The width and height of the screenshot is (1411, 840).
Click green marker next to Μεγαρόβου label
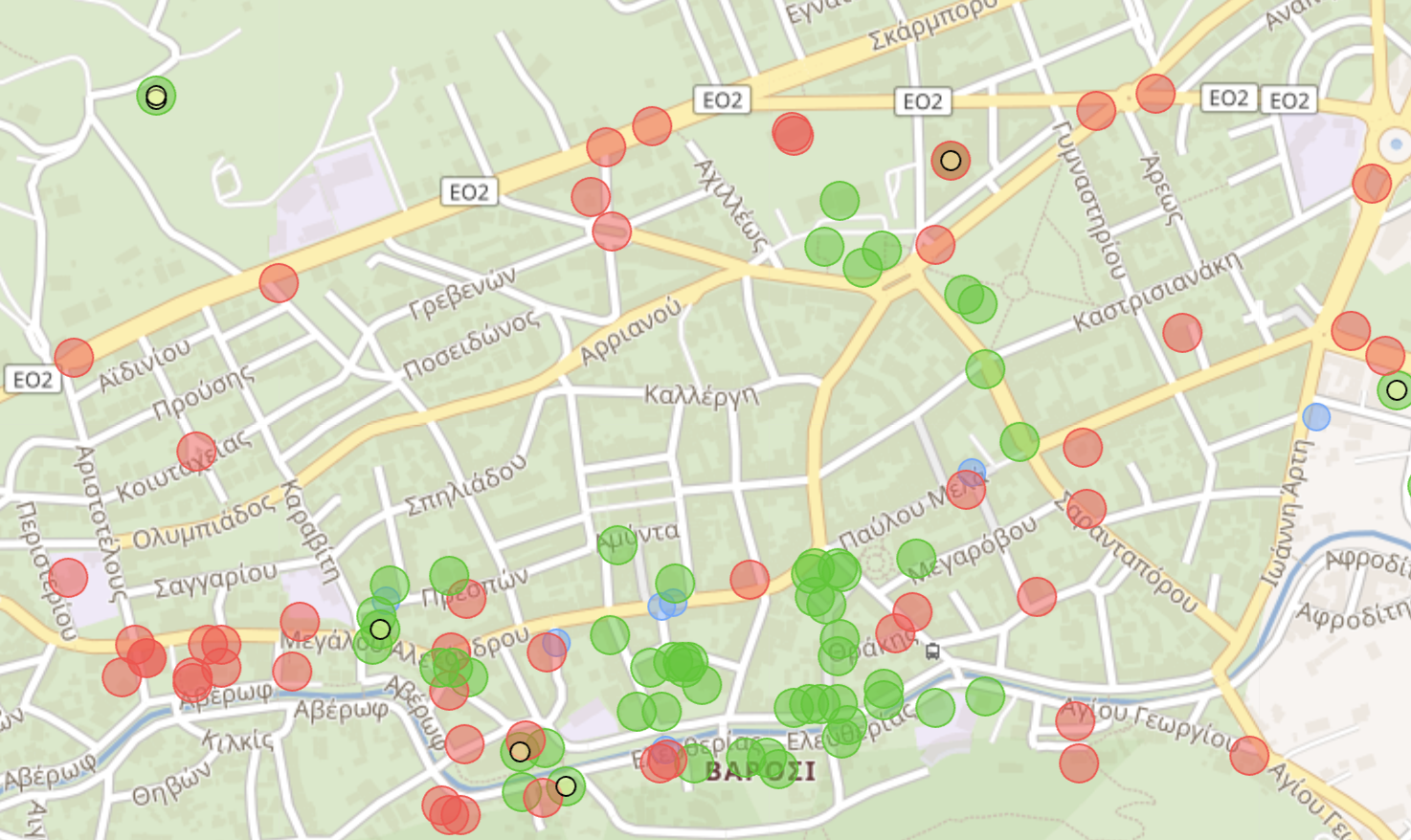click(916, 558)
